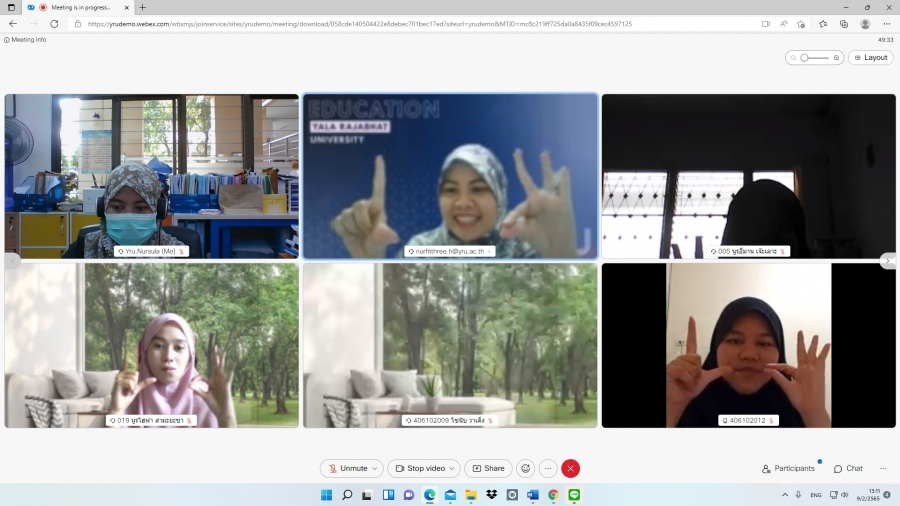Click the Share content button
The width and height of the screenshot is (900, 506).
click(x=488, y=468)
